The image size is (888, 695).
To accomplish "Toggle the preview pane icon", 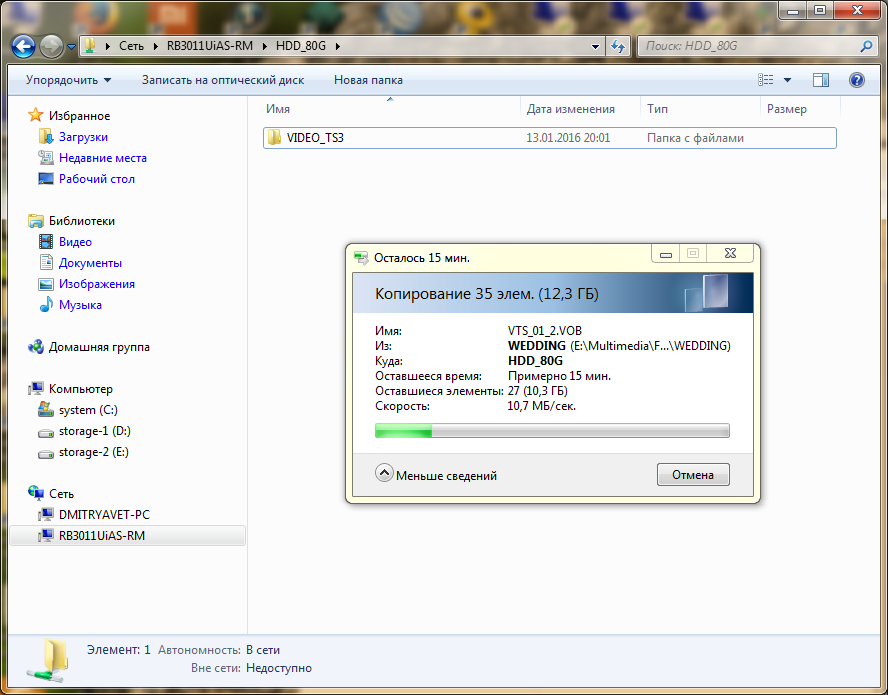I will (x=821, y=80).
